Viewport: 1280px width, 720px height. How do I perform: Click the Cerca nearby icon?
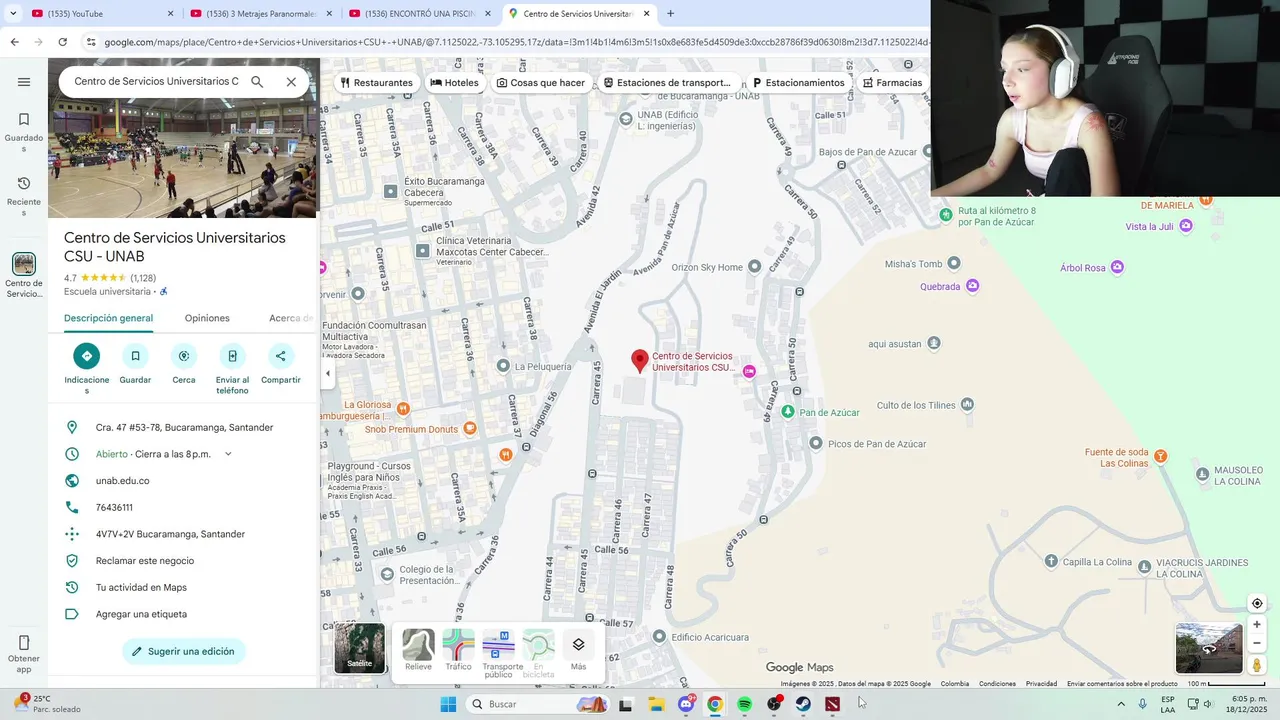pos(184,355)
